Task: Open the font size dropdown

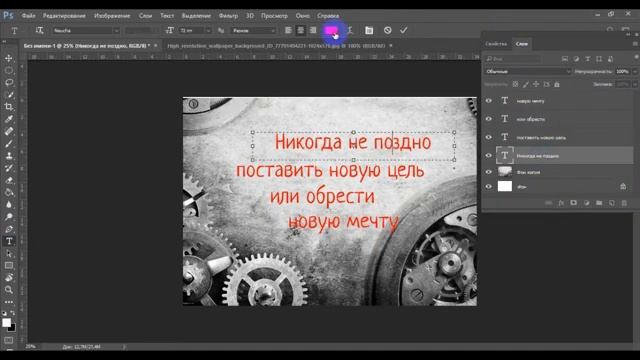Action: click(x=208, y=31)
